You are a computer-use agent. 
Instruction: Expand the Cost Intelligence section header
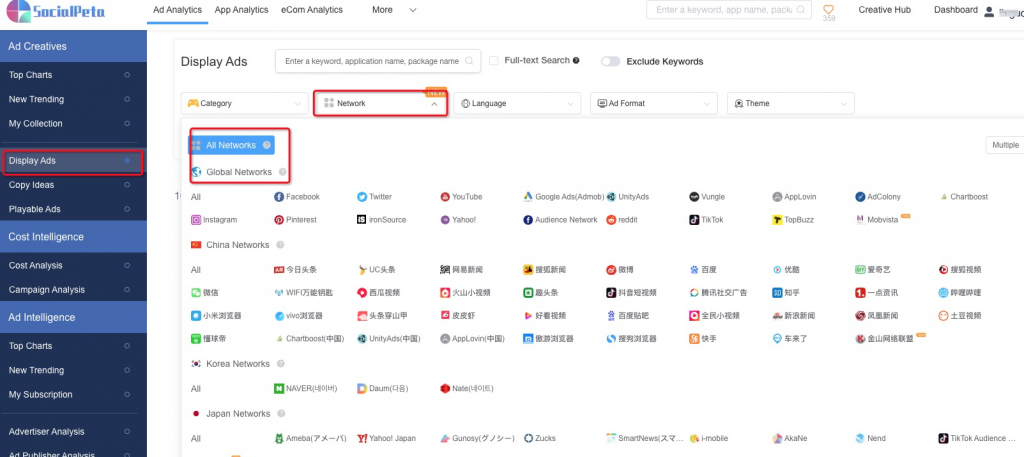click(73, 236)
